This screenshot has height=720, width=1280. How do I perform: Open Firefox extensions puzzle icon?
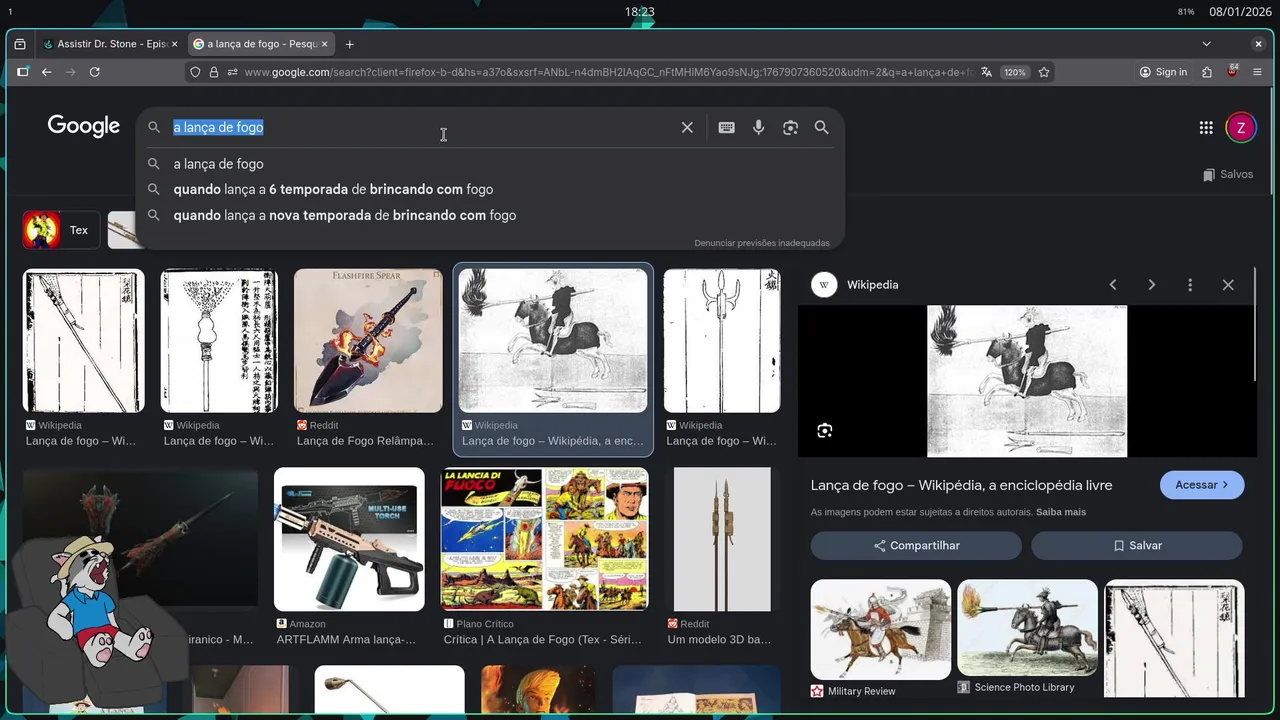pos(1207,72)
